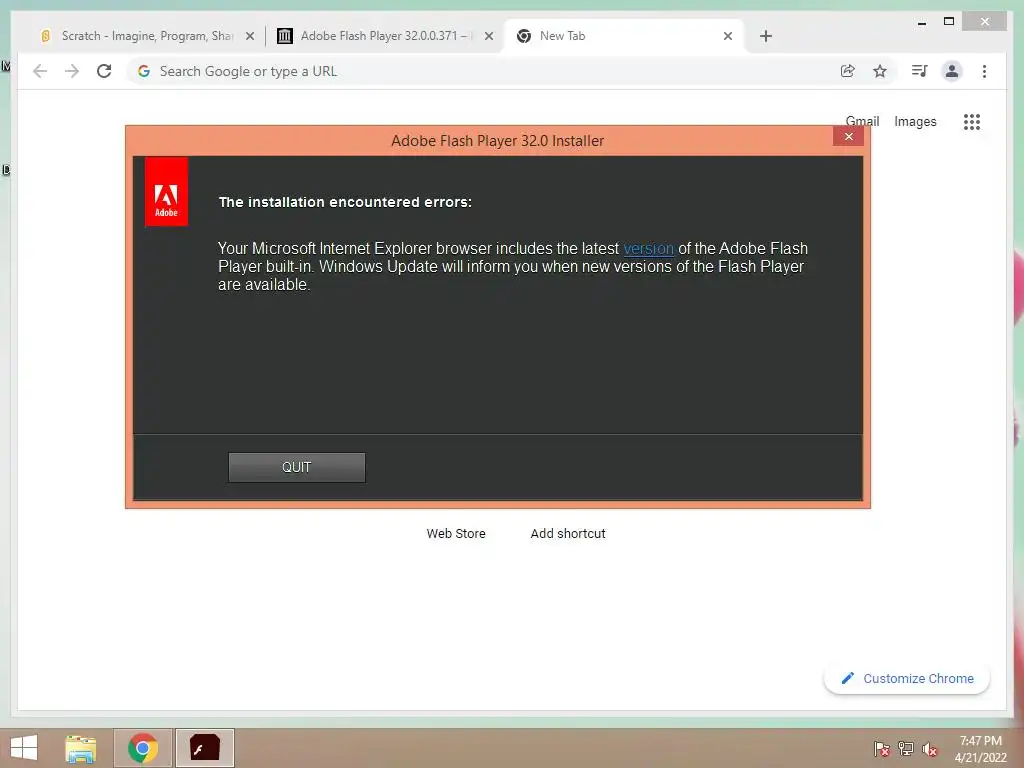Click the muted volume tray icon
1024x768 pixels.
[930, 749]
